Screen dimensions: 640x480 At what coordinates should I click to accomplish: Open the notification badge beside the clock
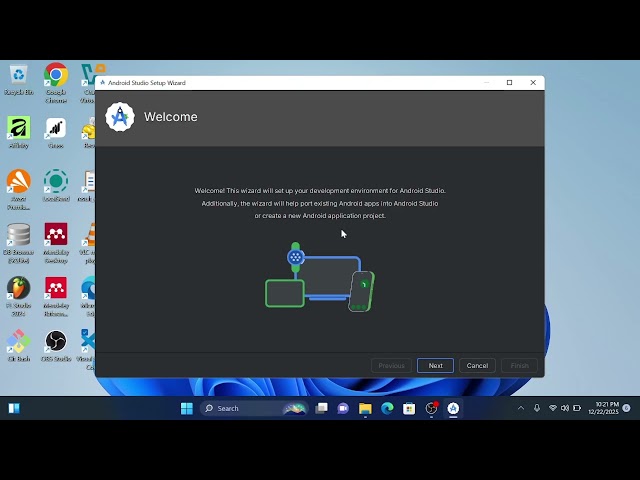click(627, 408)
